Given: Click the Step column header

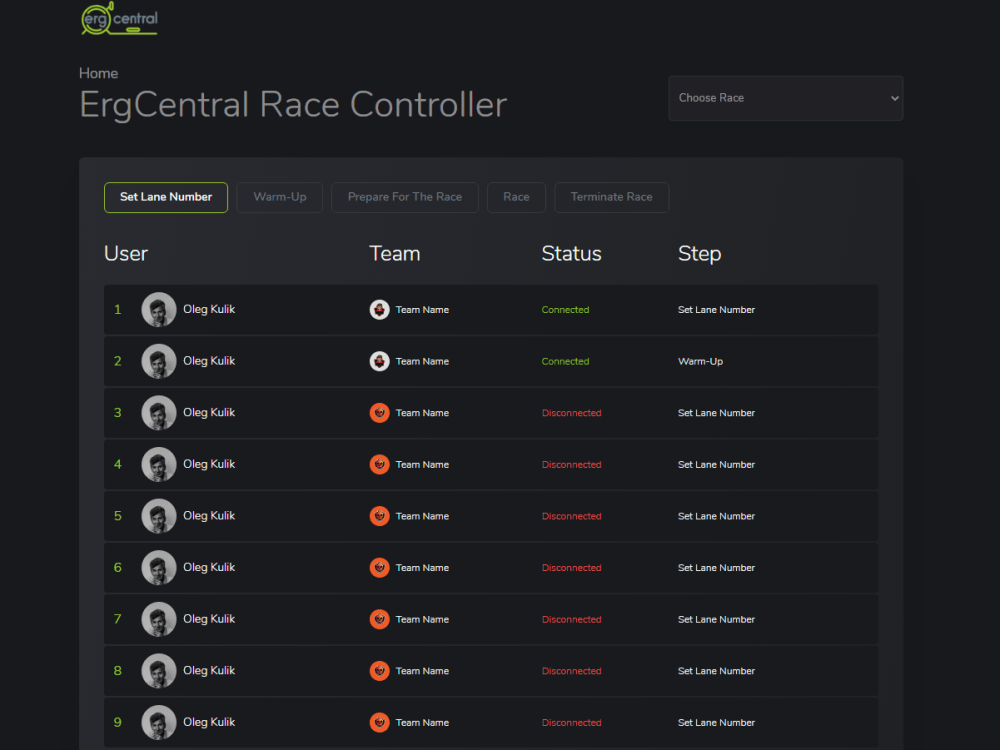Looking at the screenshot, I should [x=700, y=254].
